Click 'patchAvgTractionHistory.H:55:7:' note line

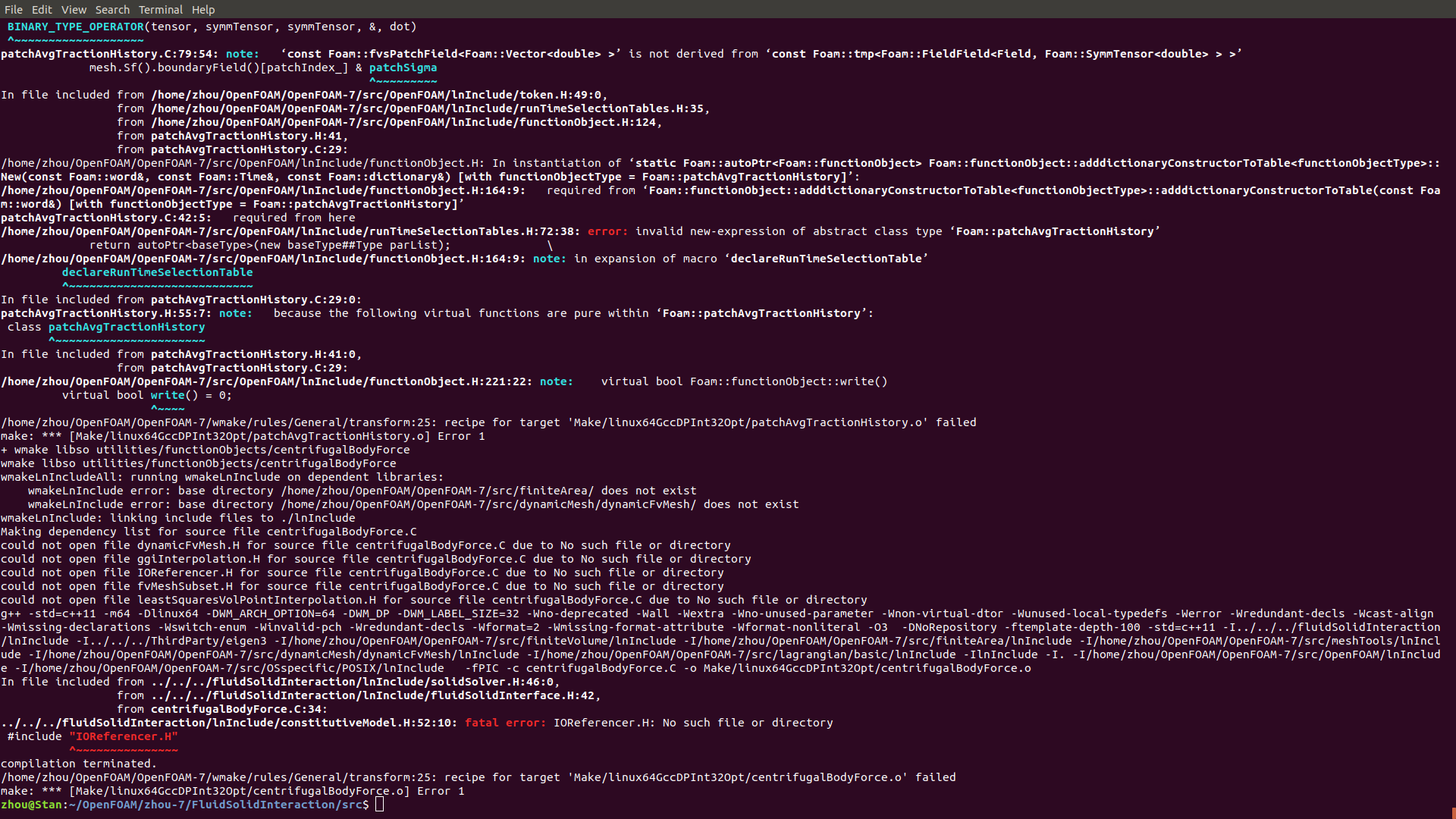coord(437,313)
